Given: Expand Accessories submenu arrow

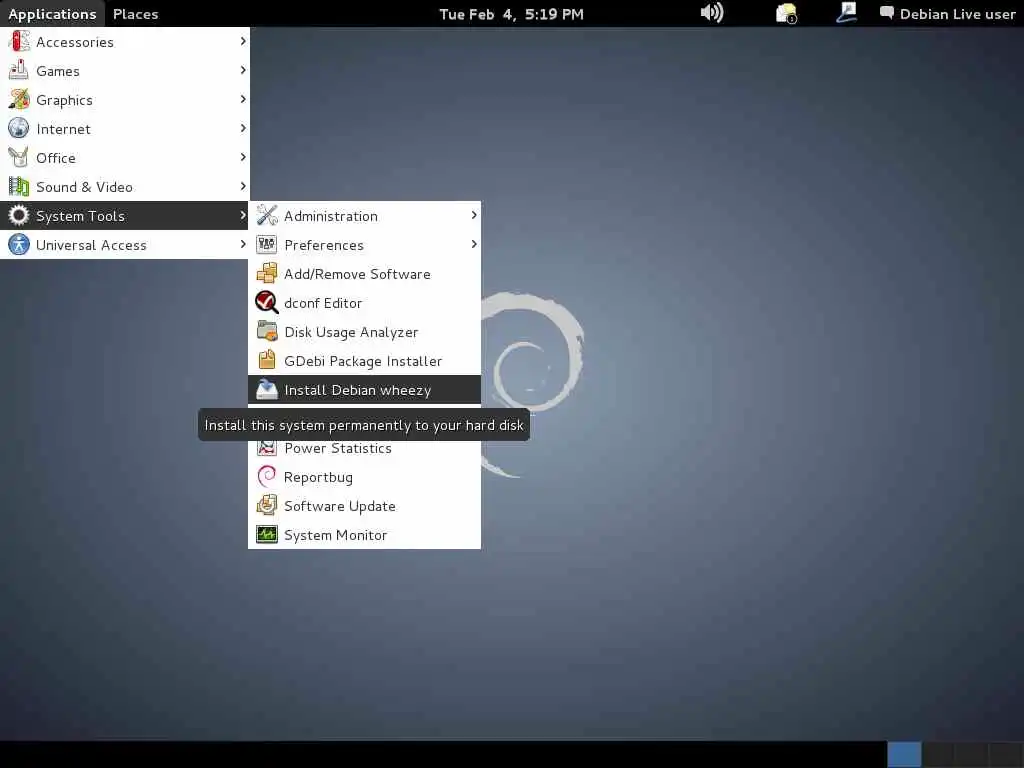Looking at the screenshot, I should [x=243, y=41].
